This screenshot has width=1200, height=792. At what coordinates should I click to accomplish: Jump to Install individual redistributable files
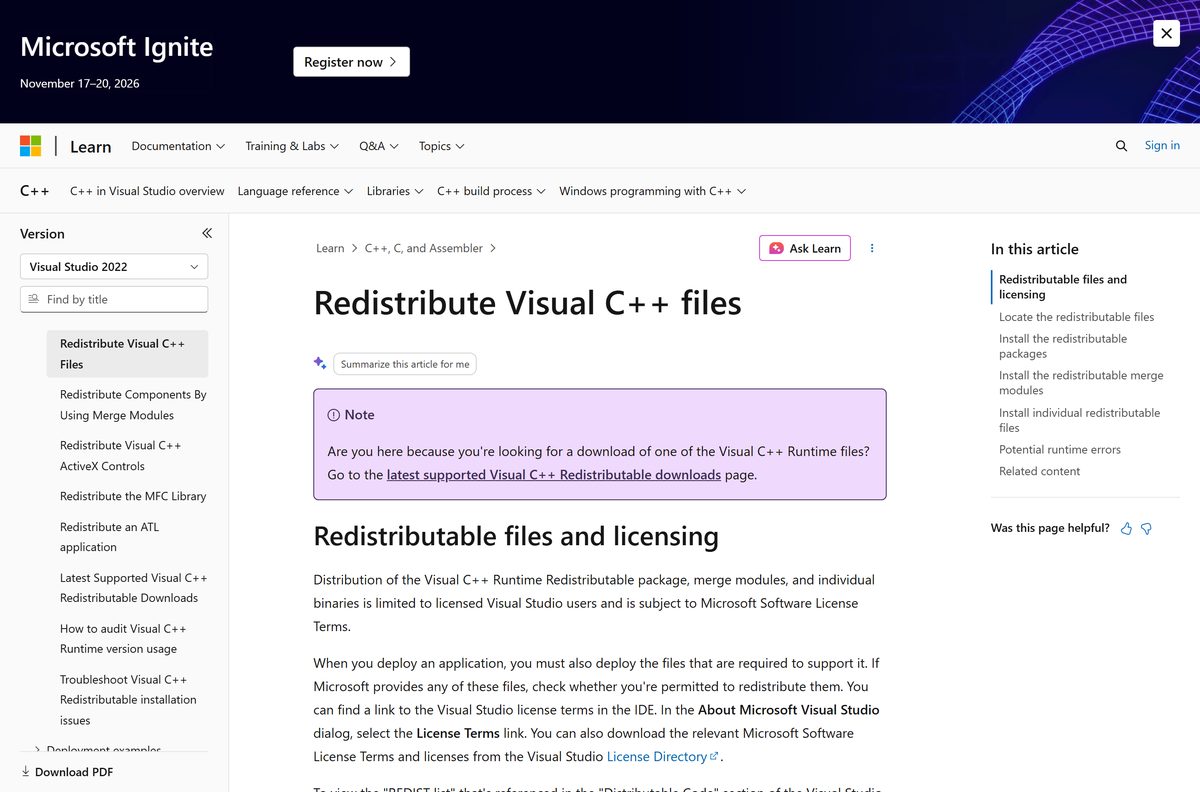(x=1080, y=420)
